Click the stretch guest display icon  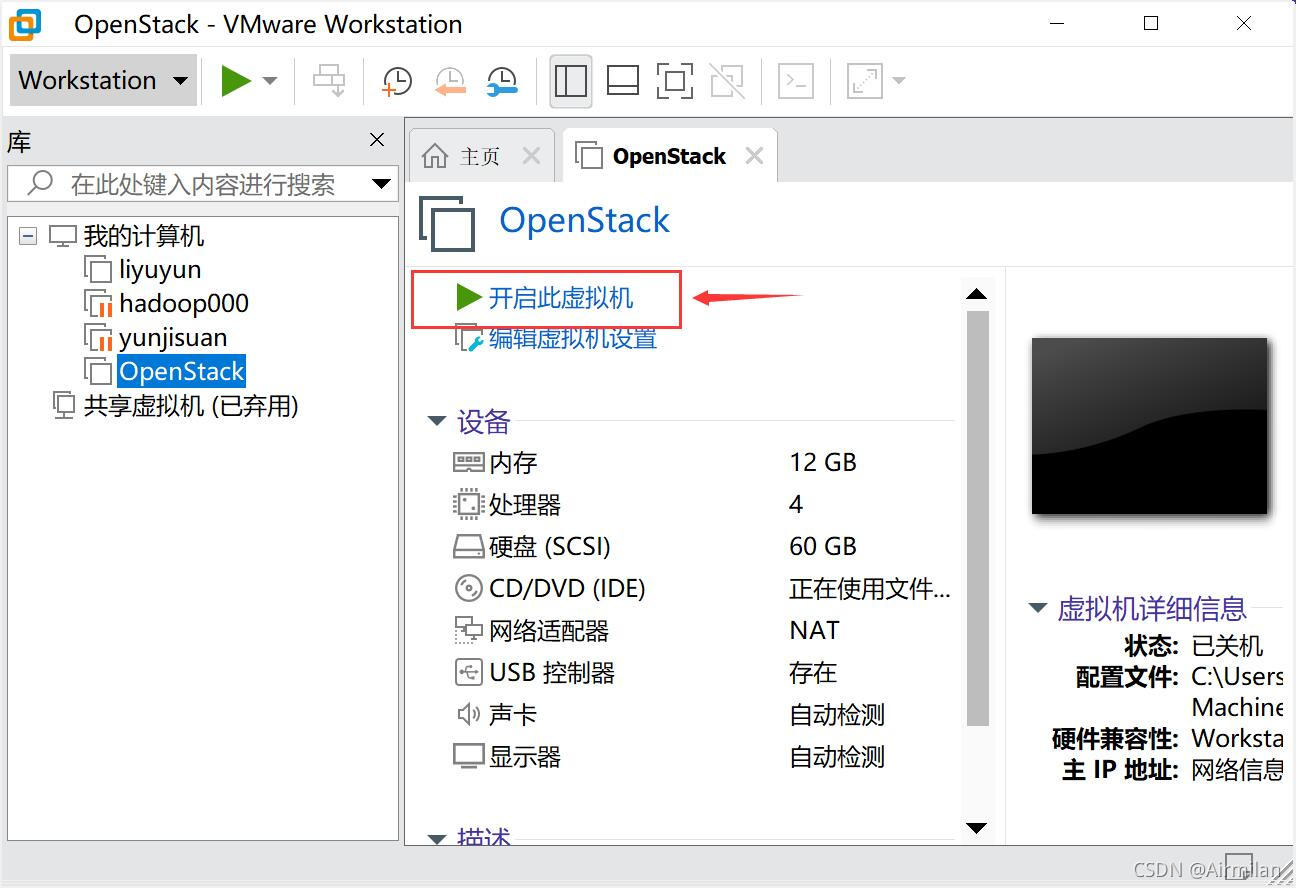click(x=865, y=81)
